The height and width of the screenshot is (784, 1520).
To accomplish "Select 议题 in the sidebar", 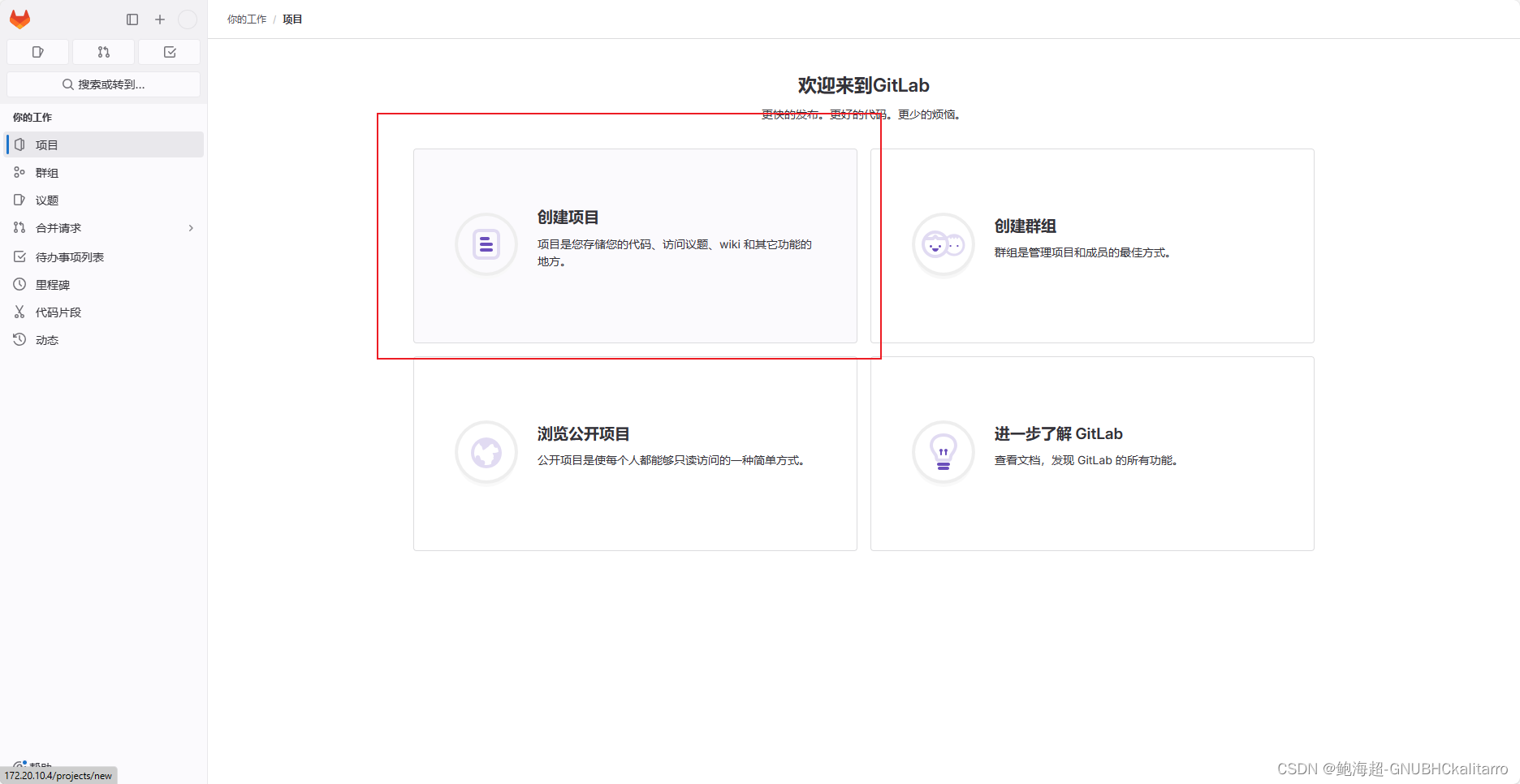I will coord(104,200).
